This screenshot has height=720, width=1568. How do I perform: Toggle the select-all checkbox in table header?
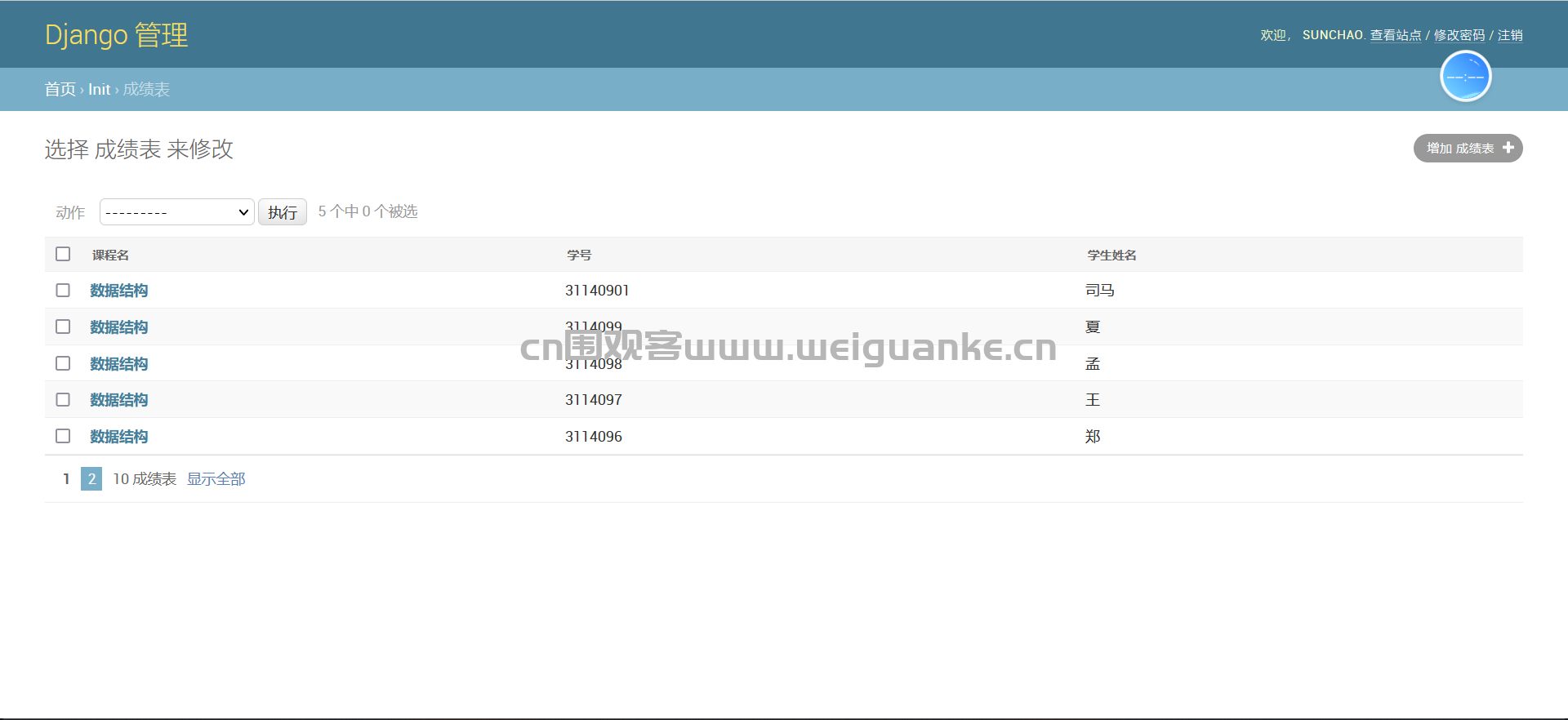coord(63,254)
